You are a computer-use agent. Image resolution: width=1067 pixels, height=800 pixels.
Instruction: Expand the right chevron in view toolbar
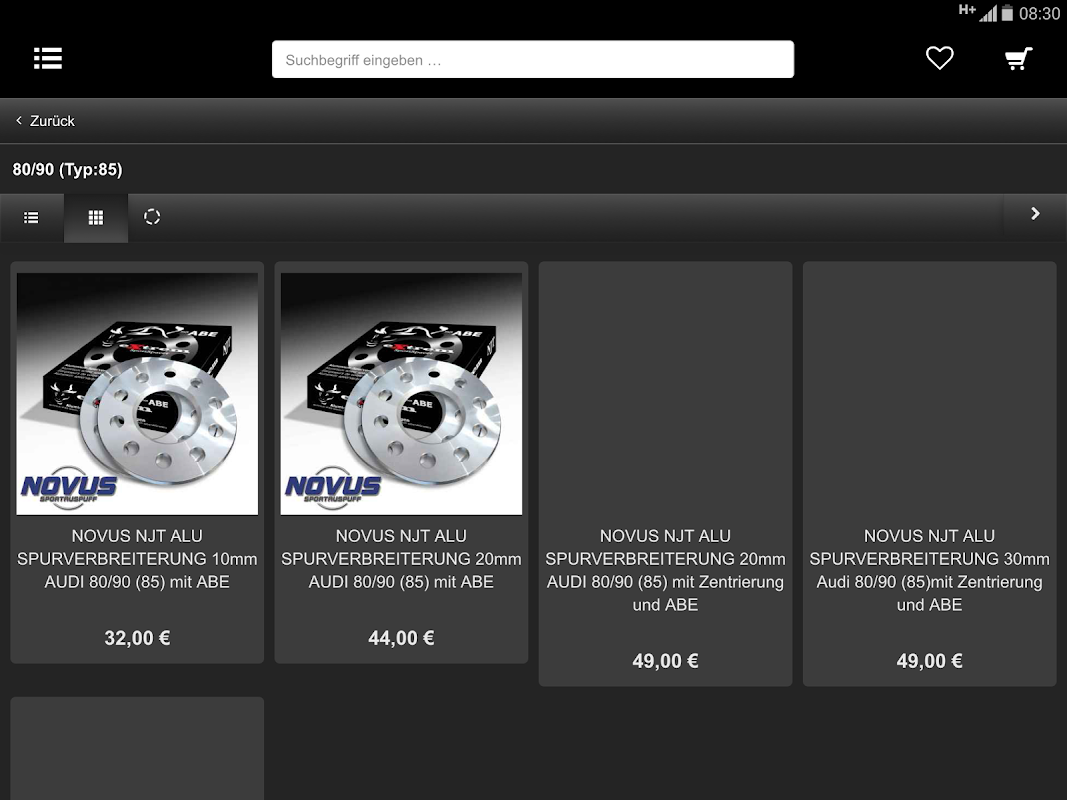coord(1035,214)
